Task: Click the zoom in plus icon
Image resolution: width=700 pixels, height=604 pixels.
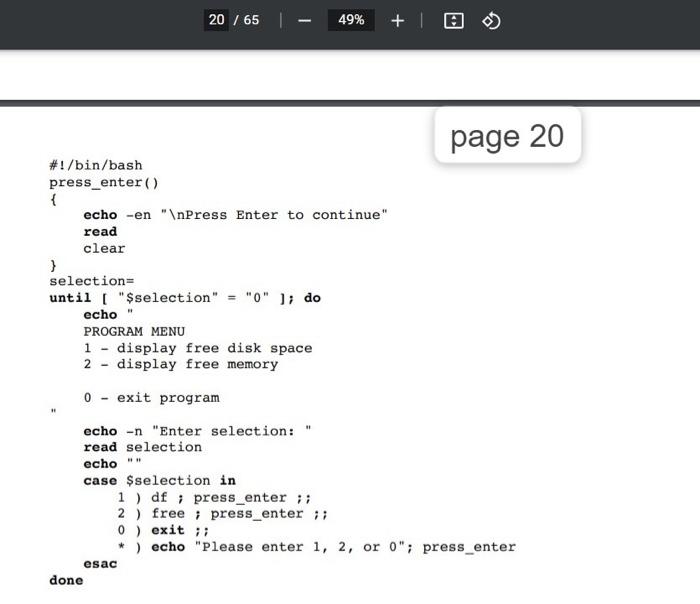Action: pos(397,21)
